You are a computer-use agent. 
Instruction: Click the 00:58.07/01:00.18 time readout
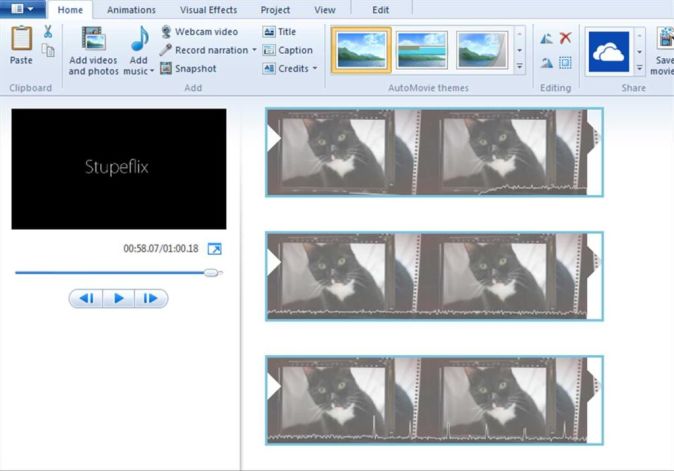coord(161,249)
